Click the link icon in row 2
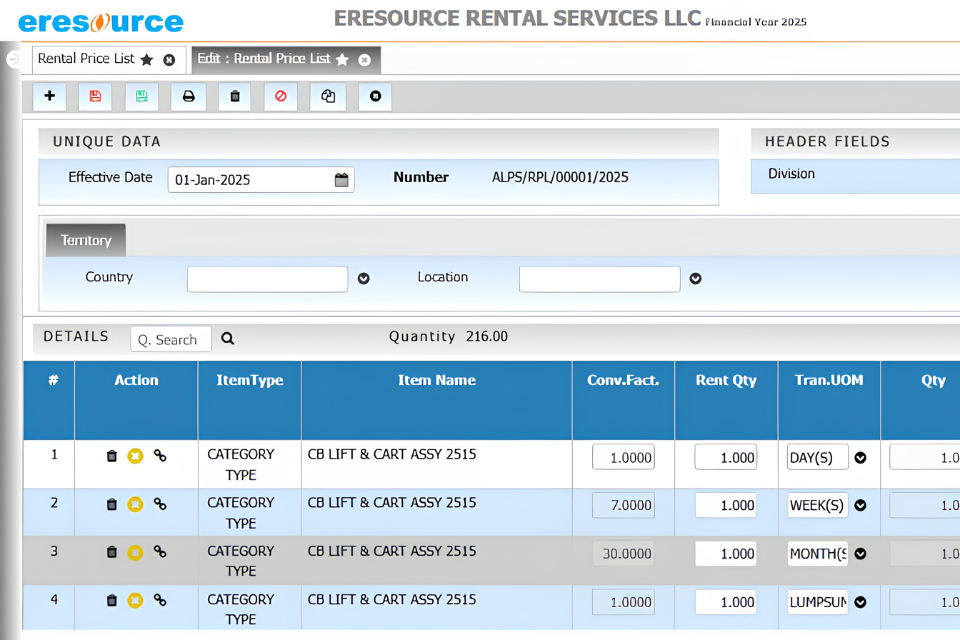Viewport: 960px width, 640px height. [x=160, y=504]
